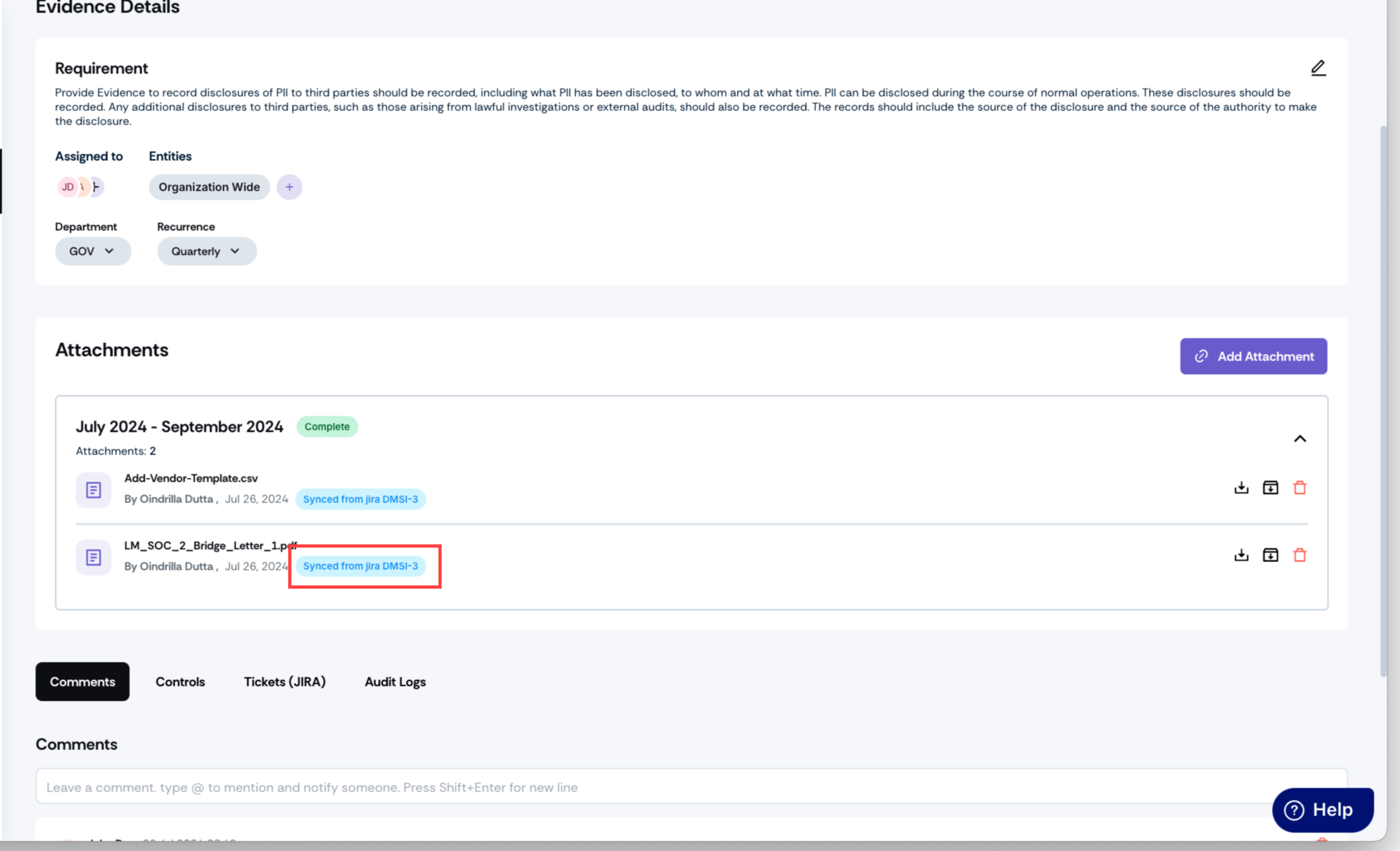
Task: Focus the leave a comment input field
Action: click(x=691, y=787)
